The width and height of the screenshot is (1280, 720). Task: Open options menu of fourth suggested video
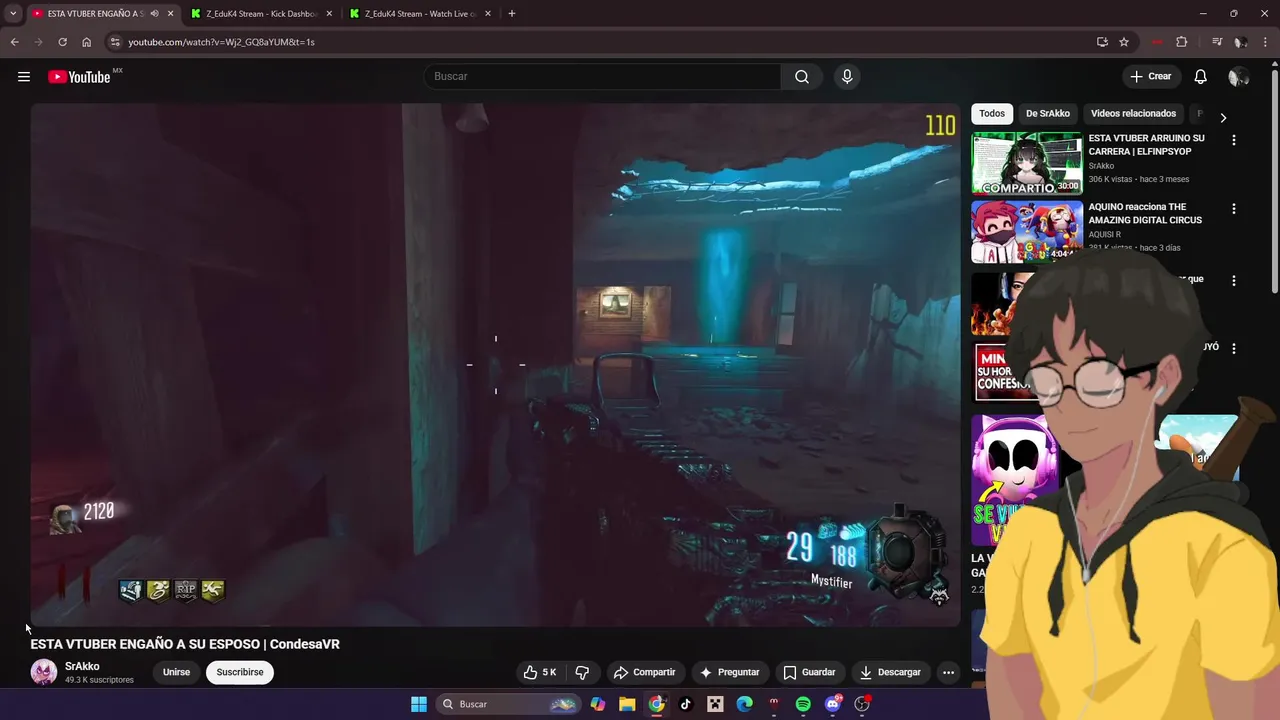point(1233,349)
